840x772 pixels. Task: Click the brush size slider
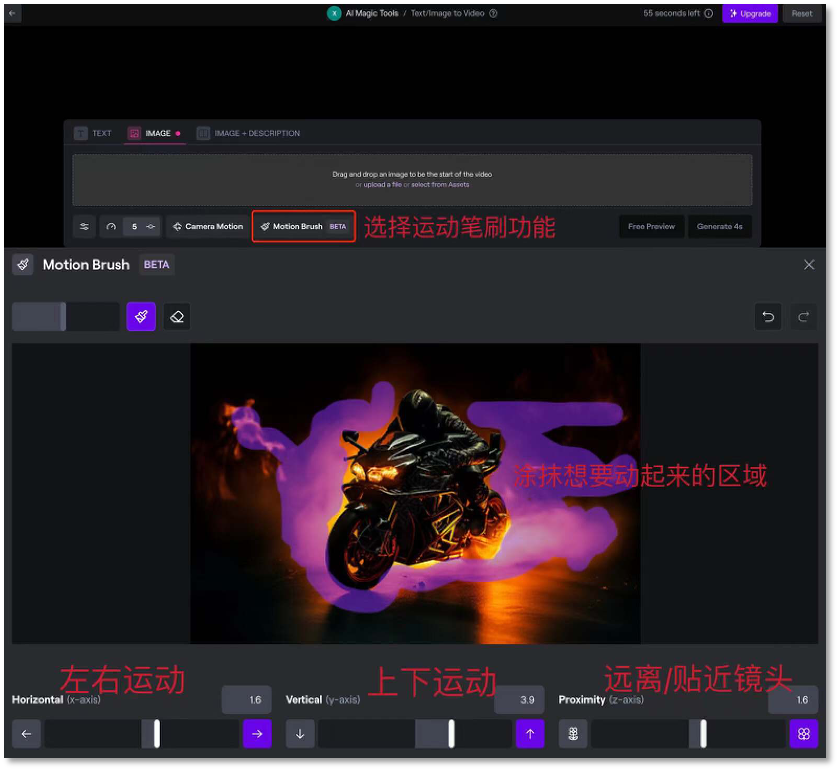click(65, 317)
